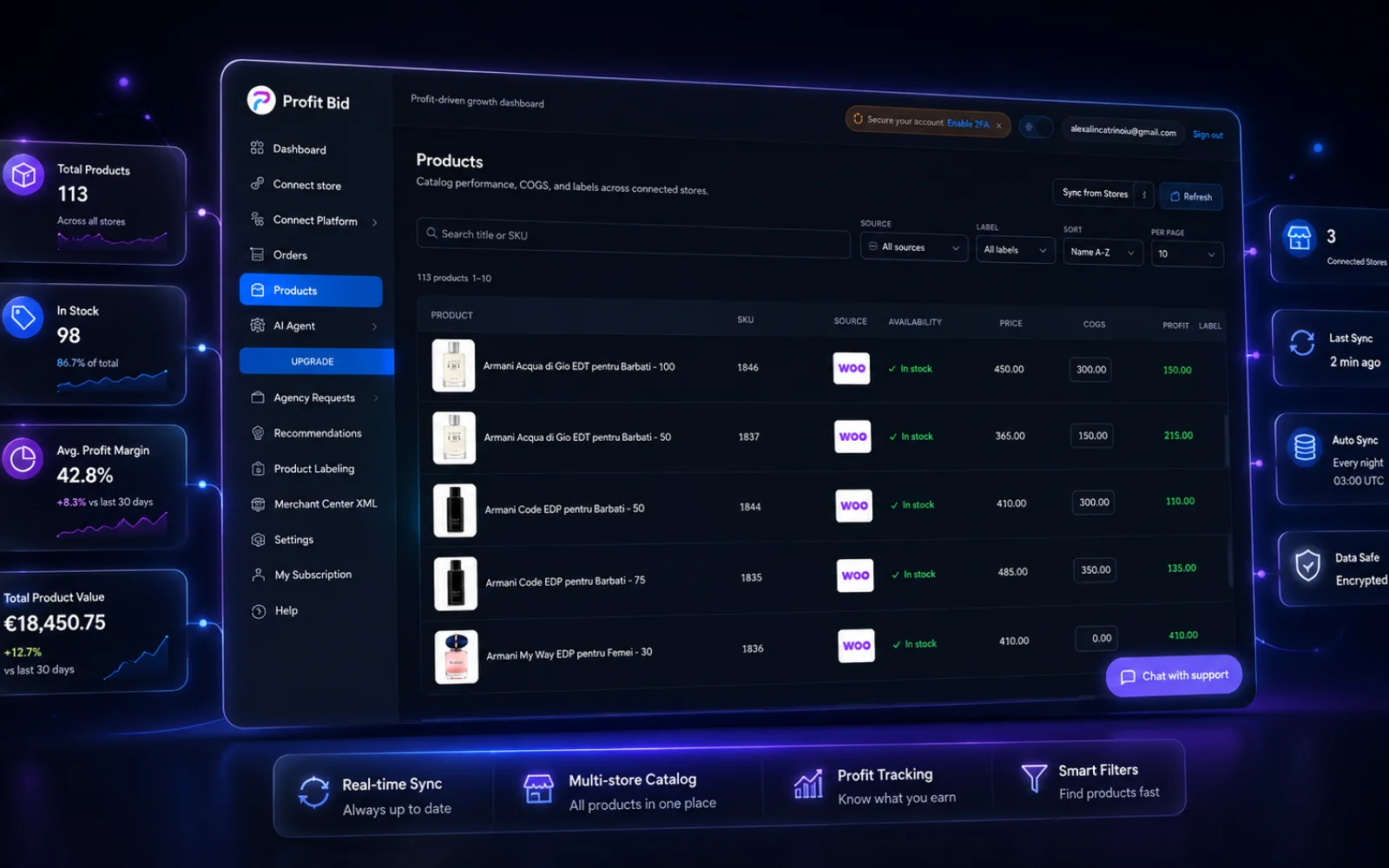Expand the AI Agent submenu chevron

[x=375, y=327]
